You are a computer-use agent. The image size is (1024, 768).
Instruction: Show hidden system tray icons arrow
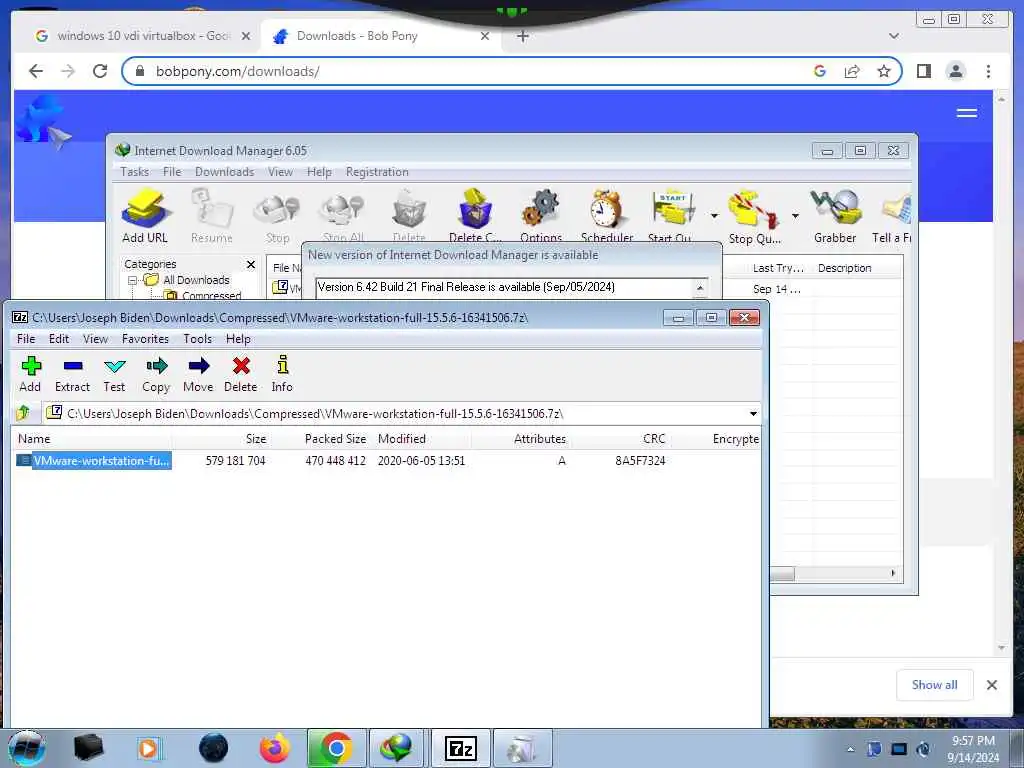(x=850, y=749)
